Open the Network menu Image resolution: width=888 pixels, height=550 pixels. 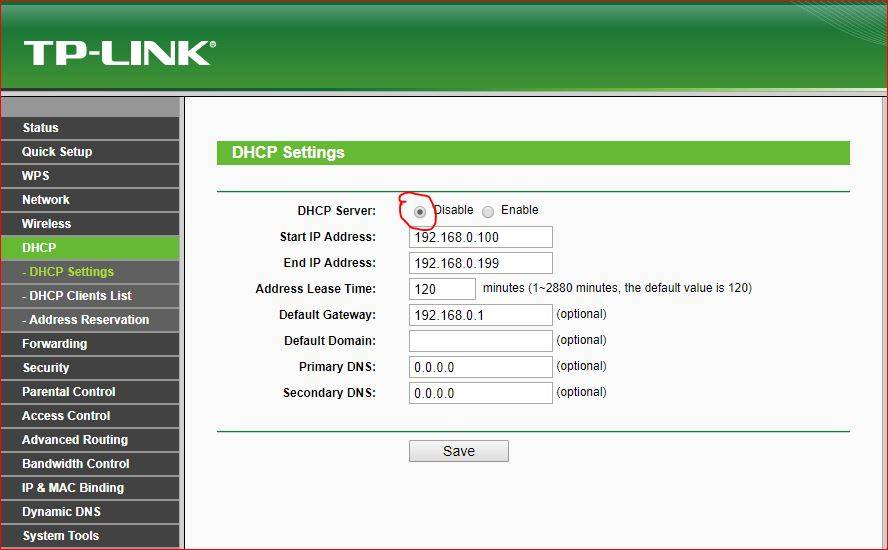click(x=90, y=200)
